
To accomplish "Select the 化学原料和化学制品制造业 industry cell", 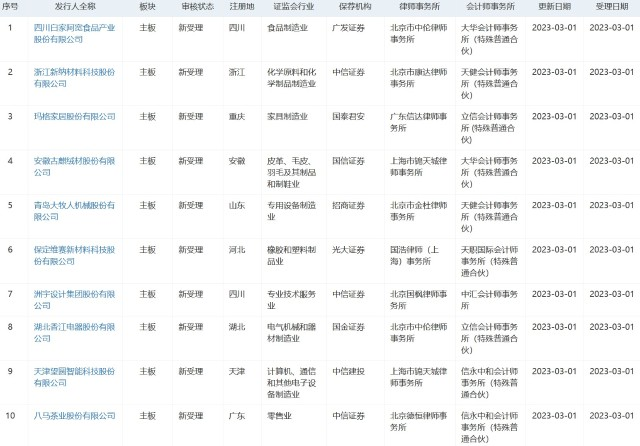I will 291,78.
